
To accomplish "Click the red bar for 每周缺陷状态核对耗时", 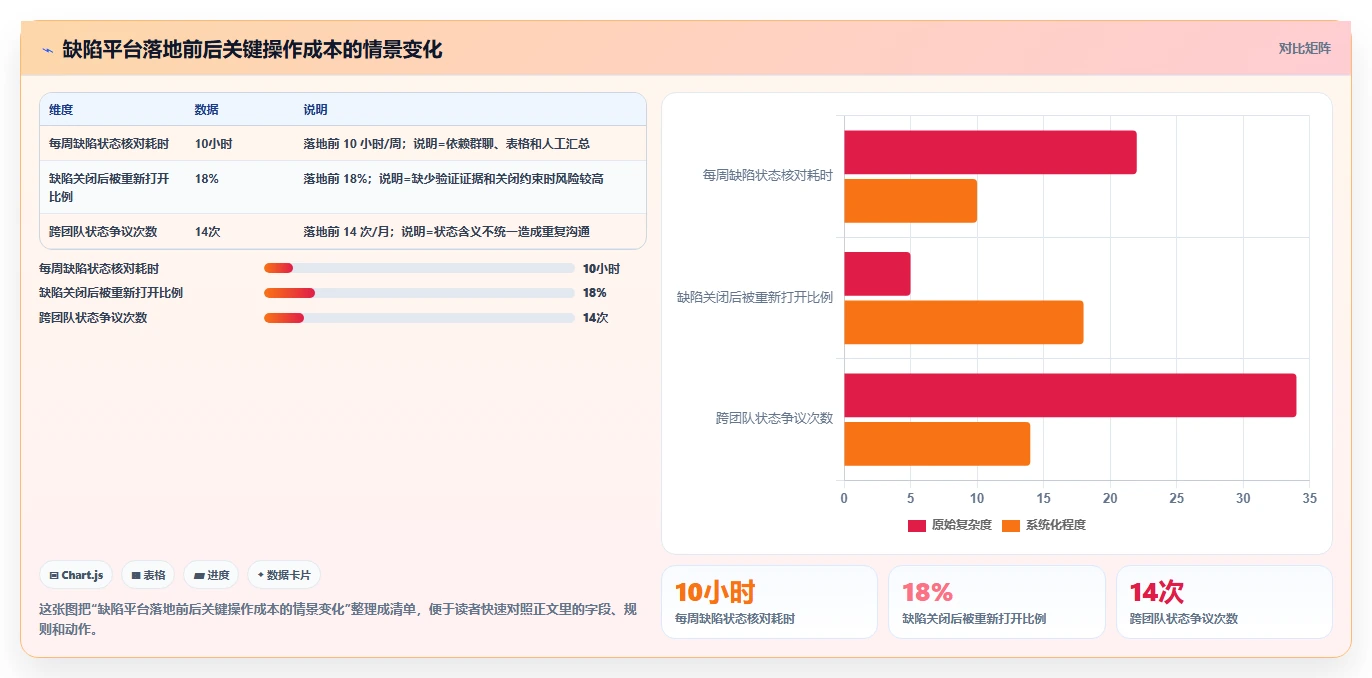I will click(990, 152).
